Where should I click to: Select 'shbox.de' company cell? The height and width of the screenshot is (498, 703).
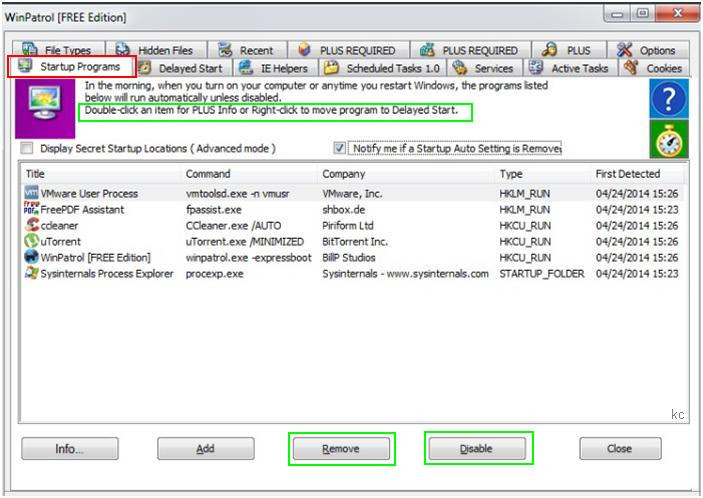(x=343, y=209)
